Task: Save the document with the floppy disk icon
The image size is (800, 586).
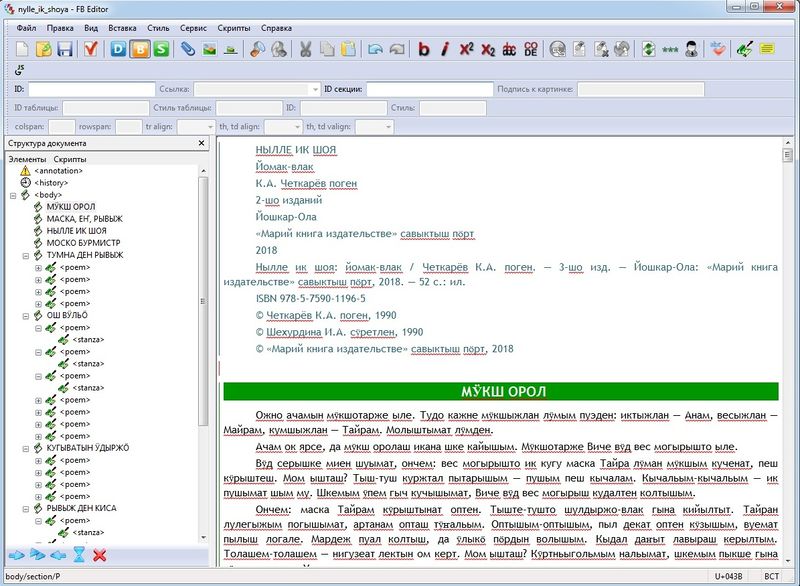Action: point(65,49)
